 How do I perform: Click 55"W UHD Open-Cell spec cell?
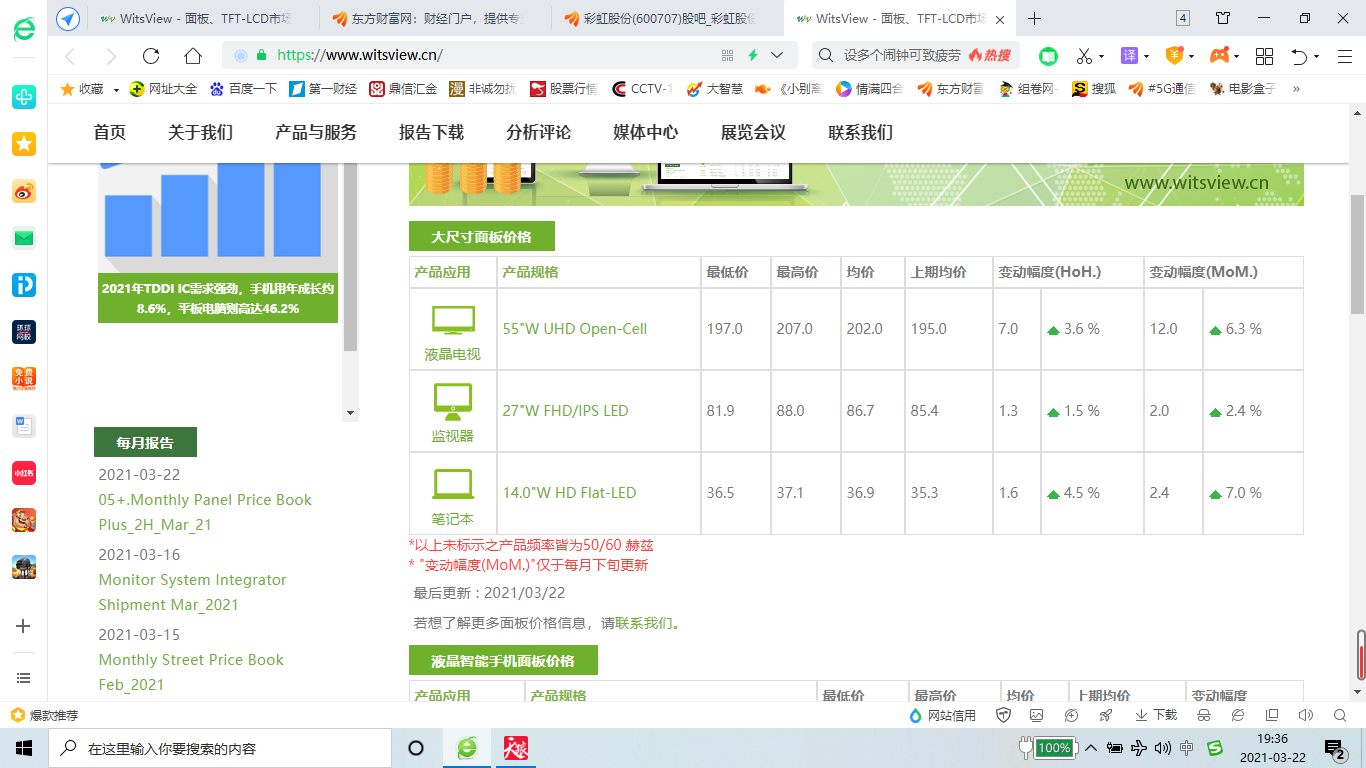point(599,329)
